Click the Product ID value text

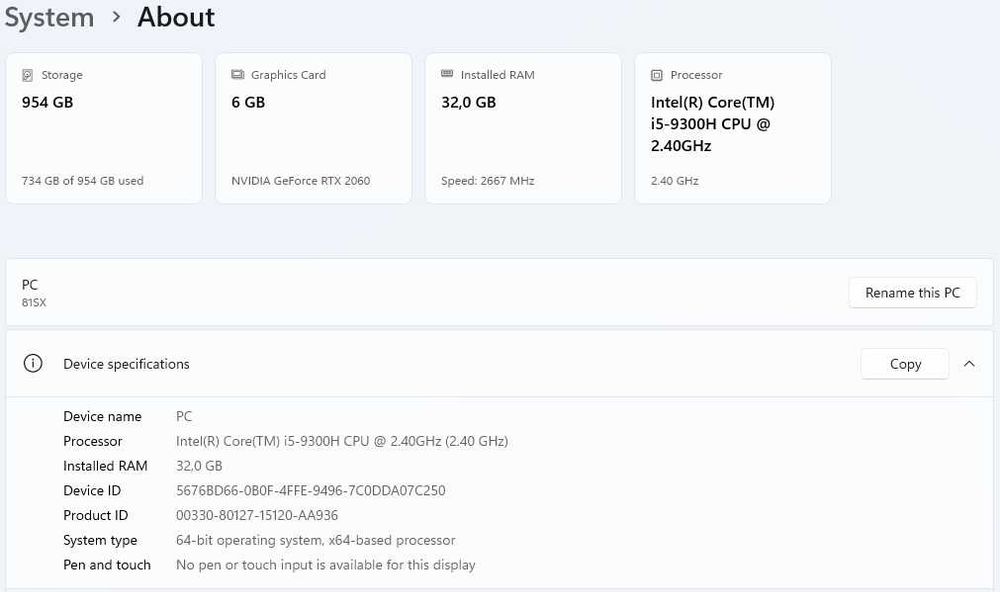[x=257, y=516]
